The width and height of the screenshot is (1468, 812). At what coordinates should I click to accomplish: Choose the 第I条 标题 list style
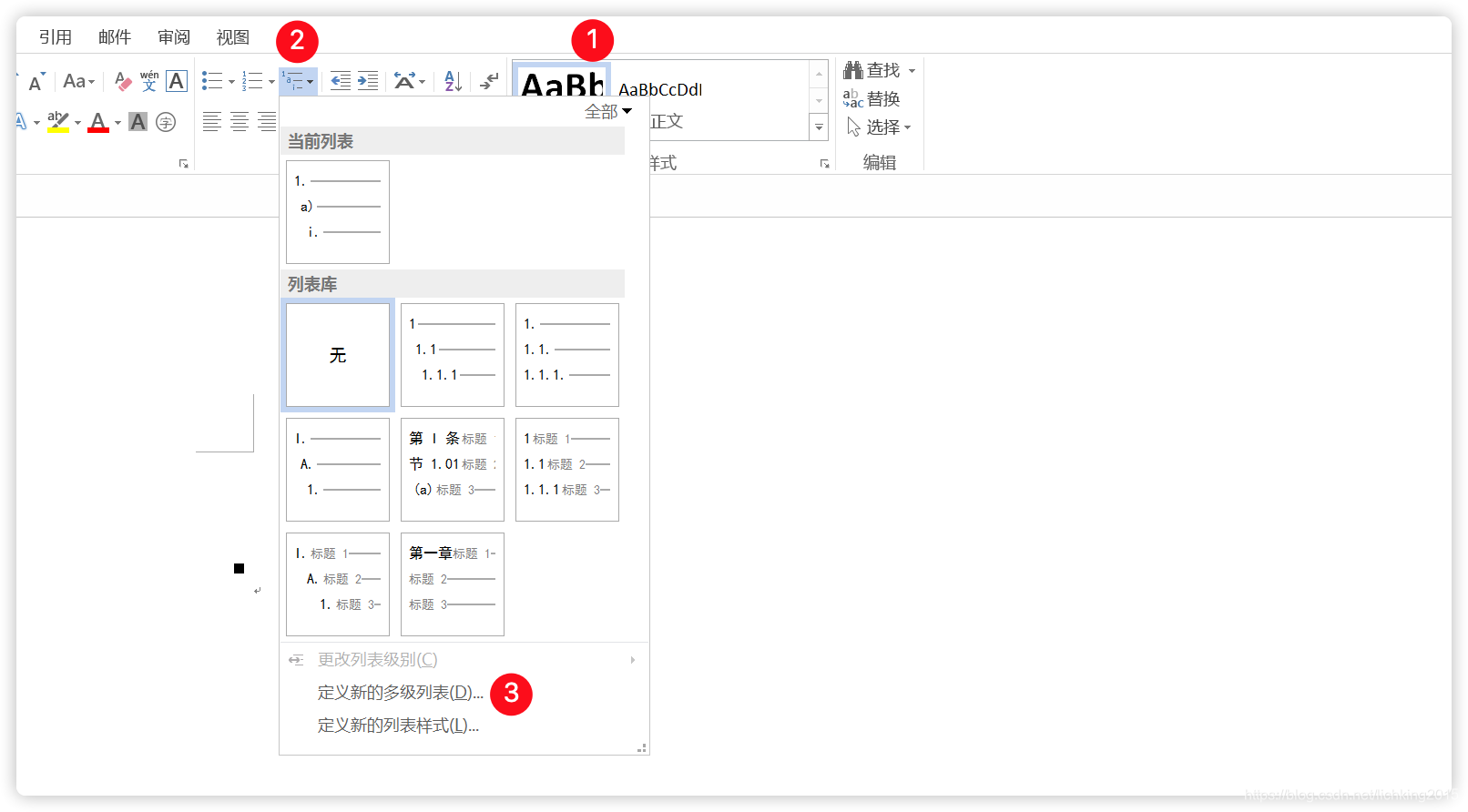point(453,470)
